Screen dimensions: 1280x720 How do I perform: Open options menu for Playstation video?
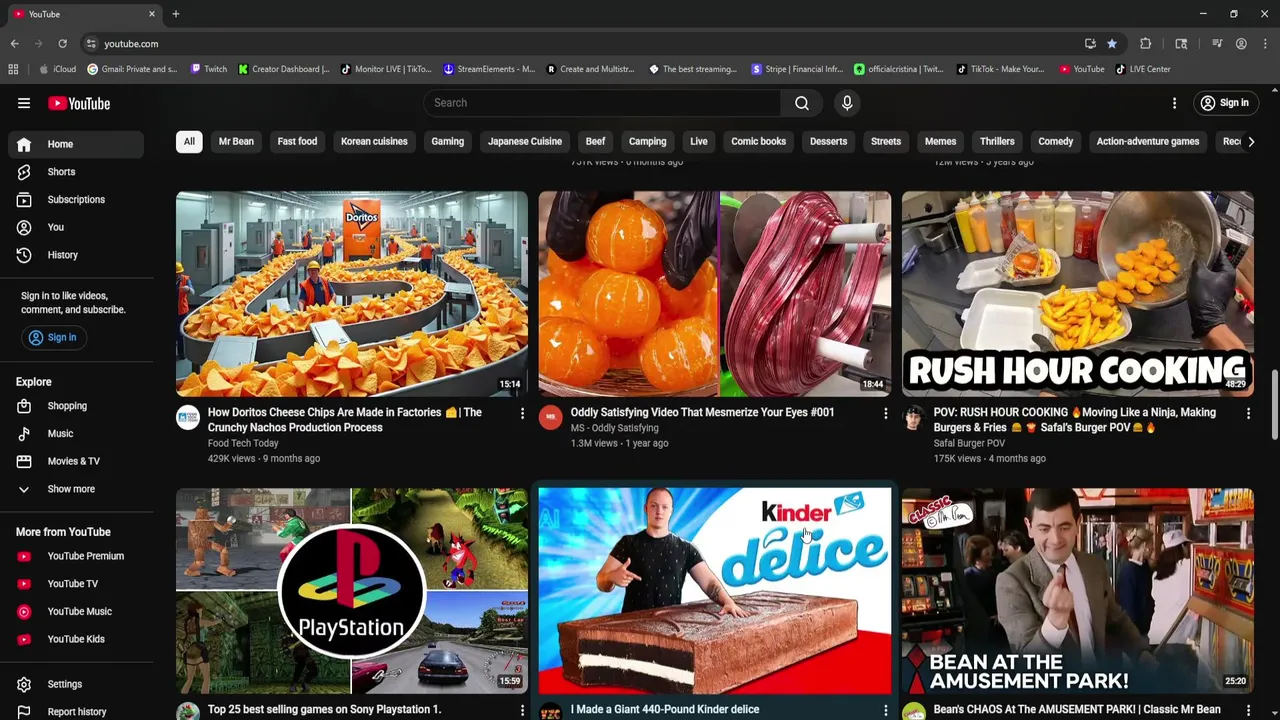pos(522,710)
